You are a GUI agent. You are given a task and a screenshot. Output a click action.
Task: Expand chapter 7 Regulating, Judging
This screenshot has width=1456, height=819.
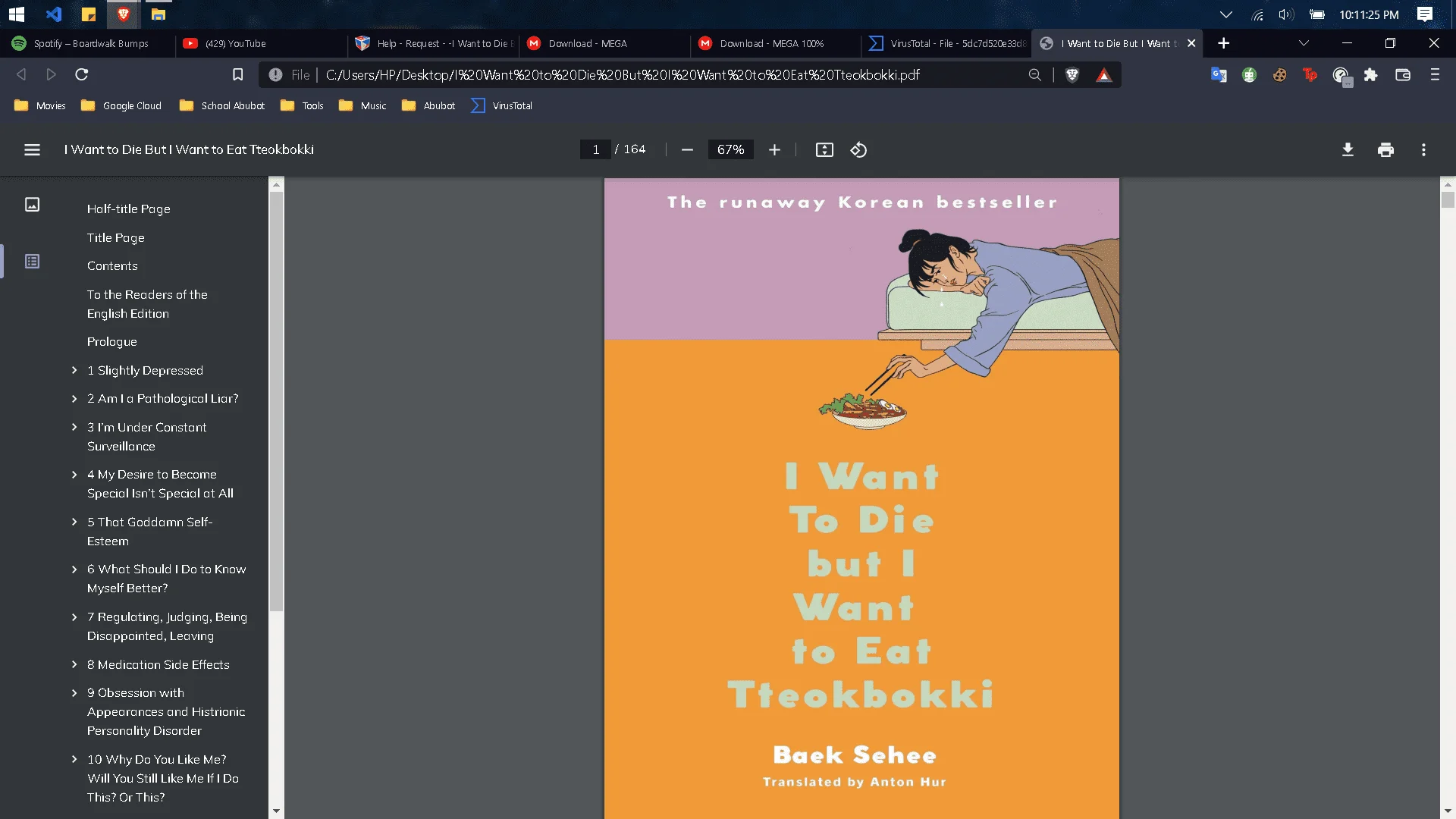(x=74, y=617)
